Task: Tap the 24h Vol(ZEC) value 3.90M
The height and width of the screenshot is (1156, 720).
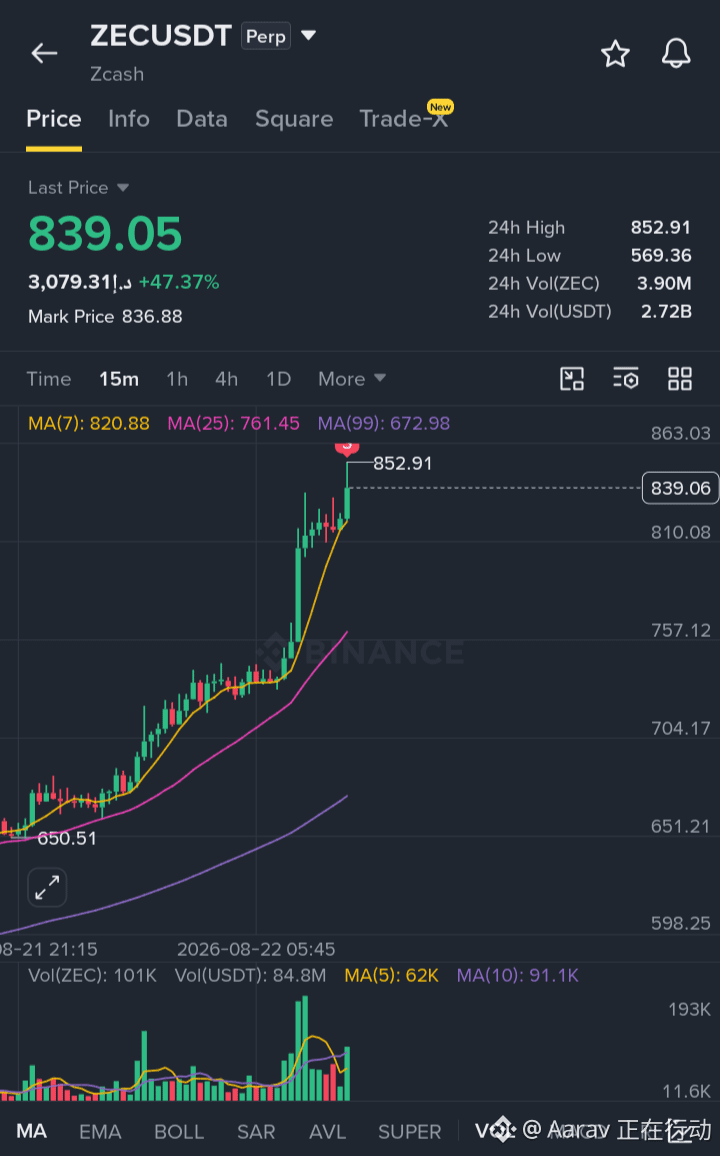Action: tap(664, 283)
